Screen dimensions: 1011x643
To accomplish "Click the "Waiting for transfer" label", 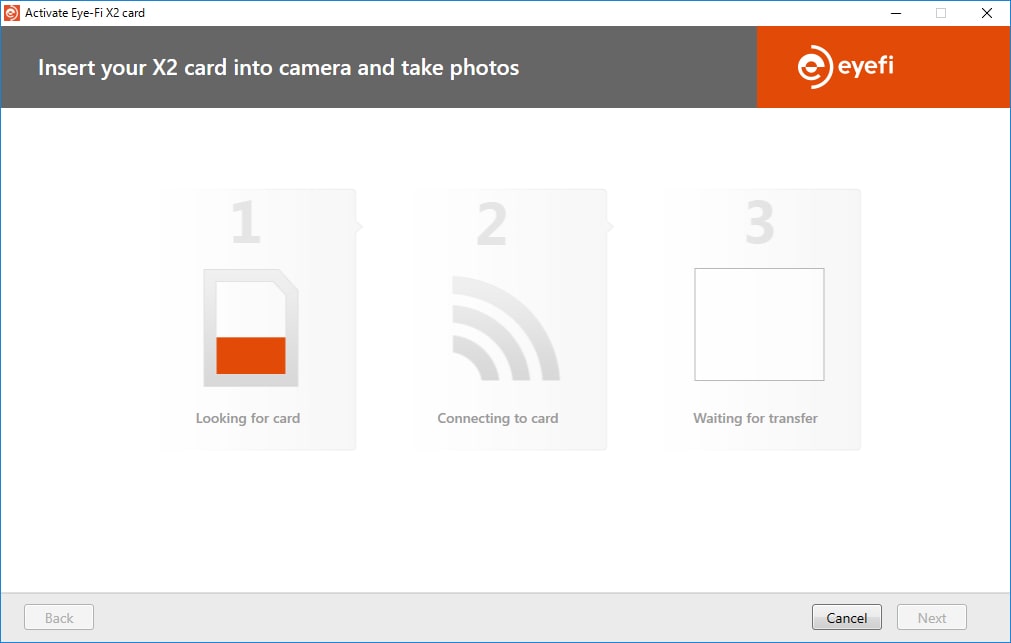I will click(755, 418).
